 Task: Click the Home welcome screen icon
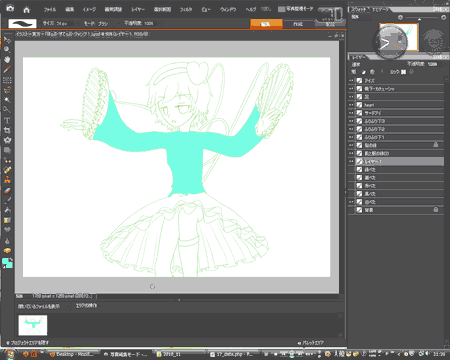[x=27, y=9]
